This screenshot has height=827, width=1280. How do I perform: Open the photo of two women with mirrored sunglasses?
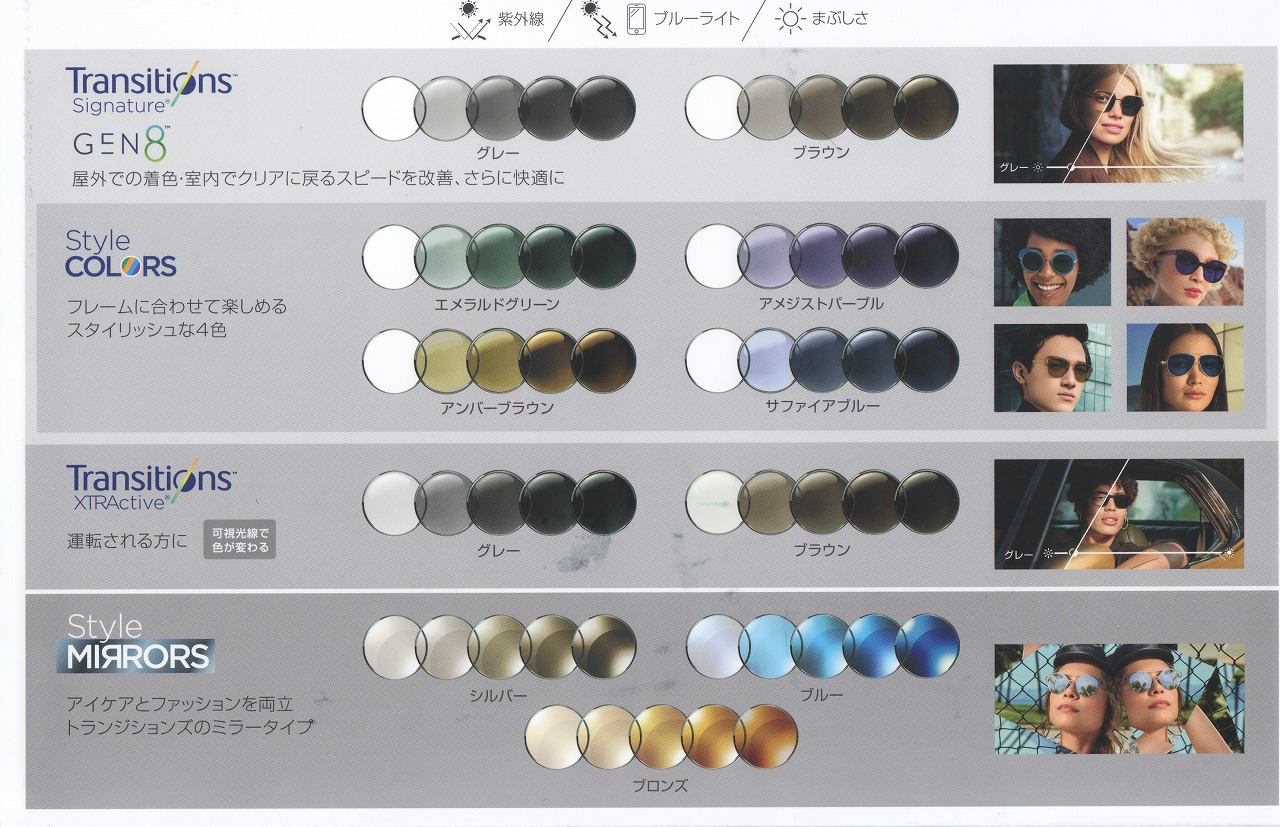click(1119, 698)
